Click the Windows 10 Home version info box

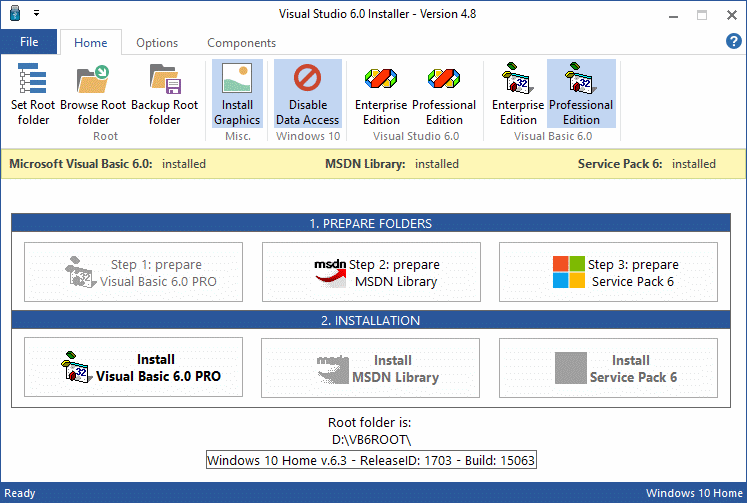tap(371, 460)
